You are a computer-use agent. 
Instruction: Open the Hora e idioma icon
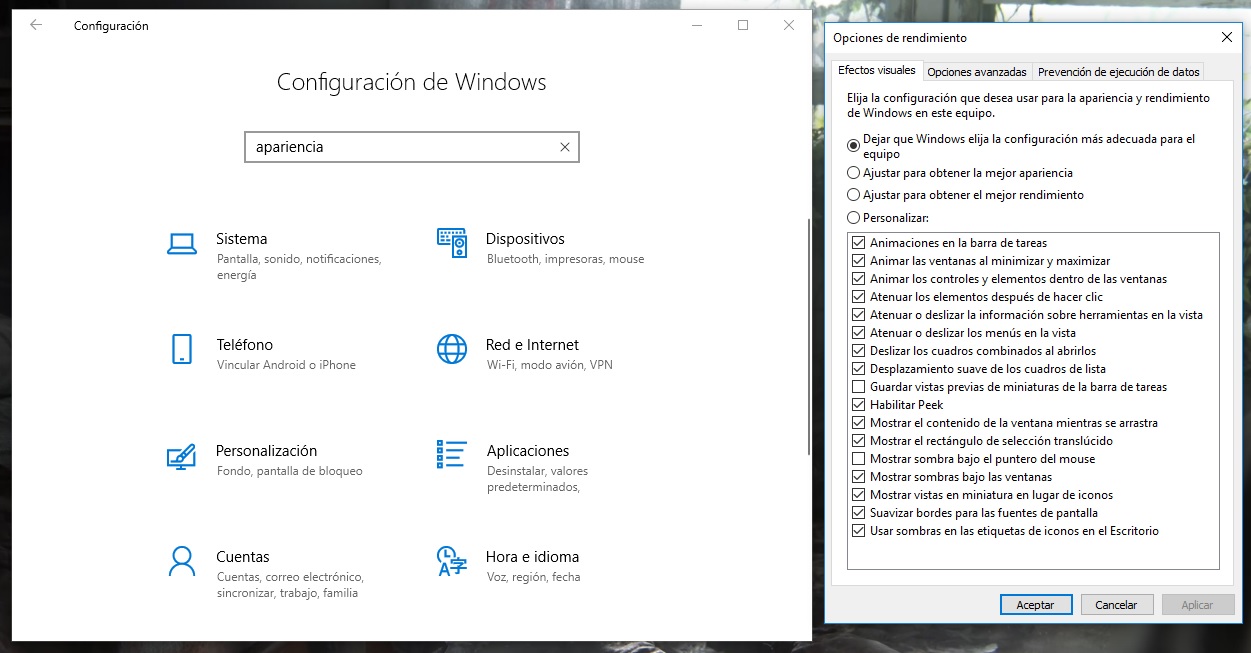[x=452, y=561]
